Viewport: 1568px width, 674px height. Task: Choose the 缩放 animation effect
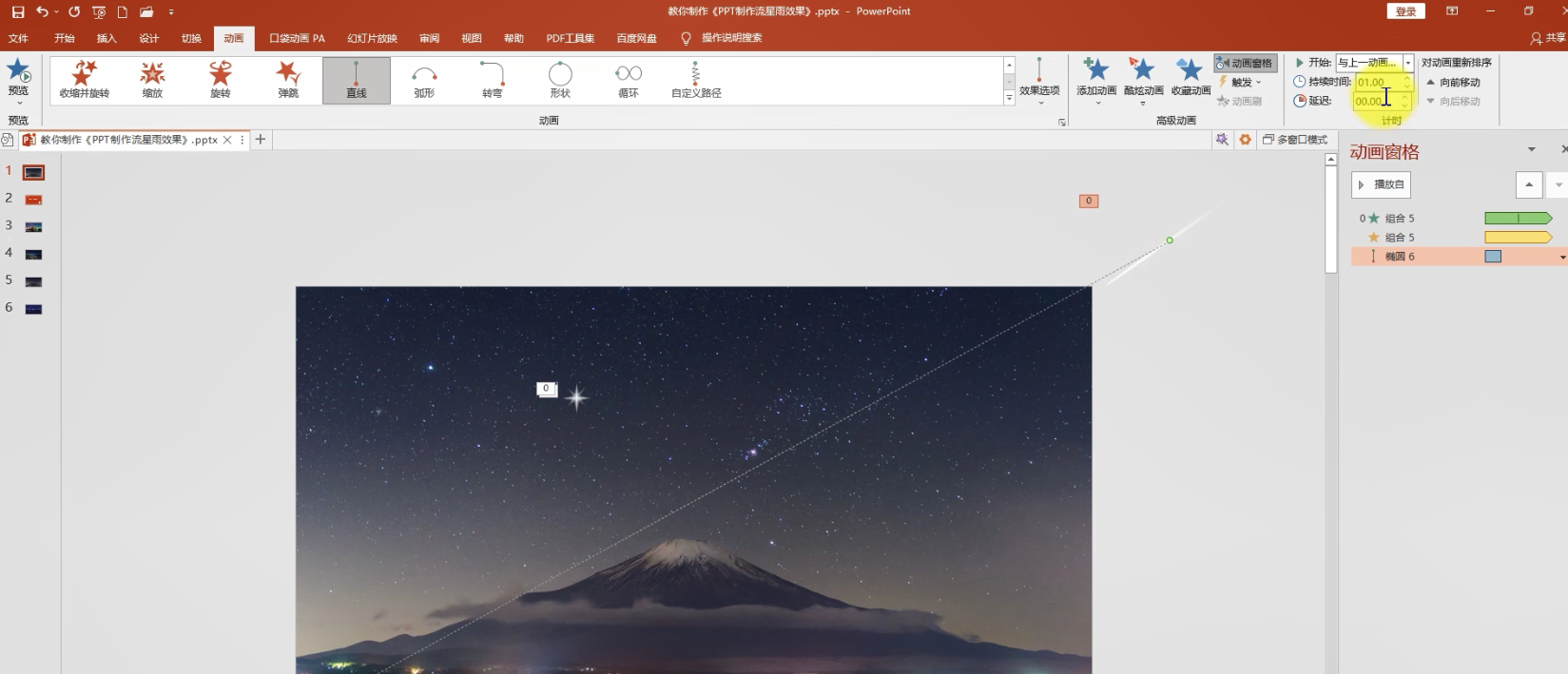coord(152,80)
